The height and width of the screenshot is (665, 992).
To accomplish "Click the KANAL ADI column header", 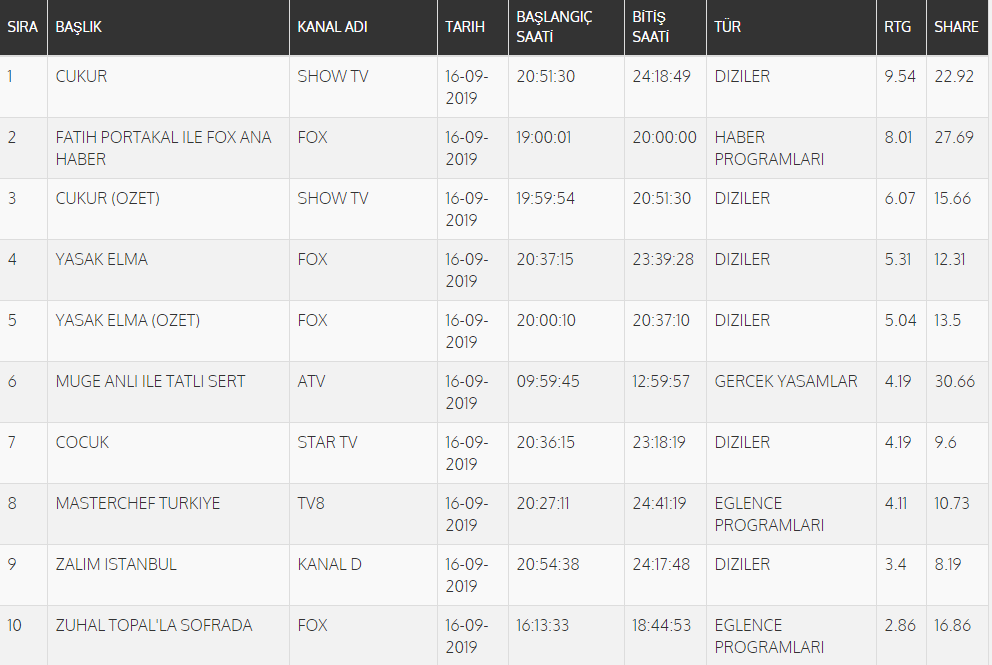I will (332, 27).
